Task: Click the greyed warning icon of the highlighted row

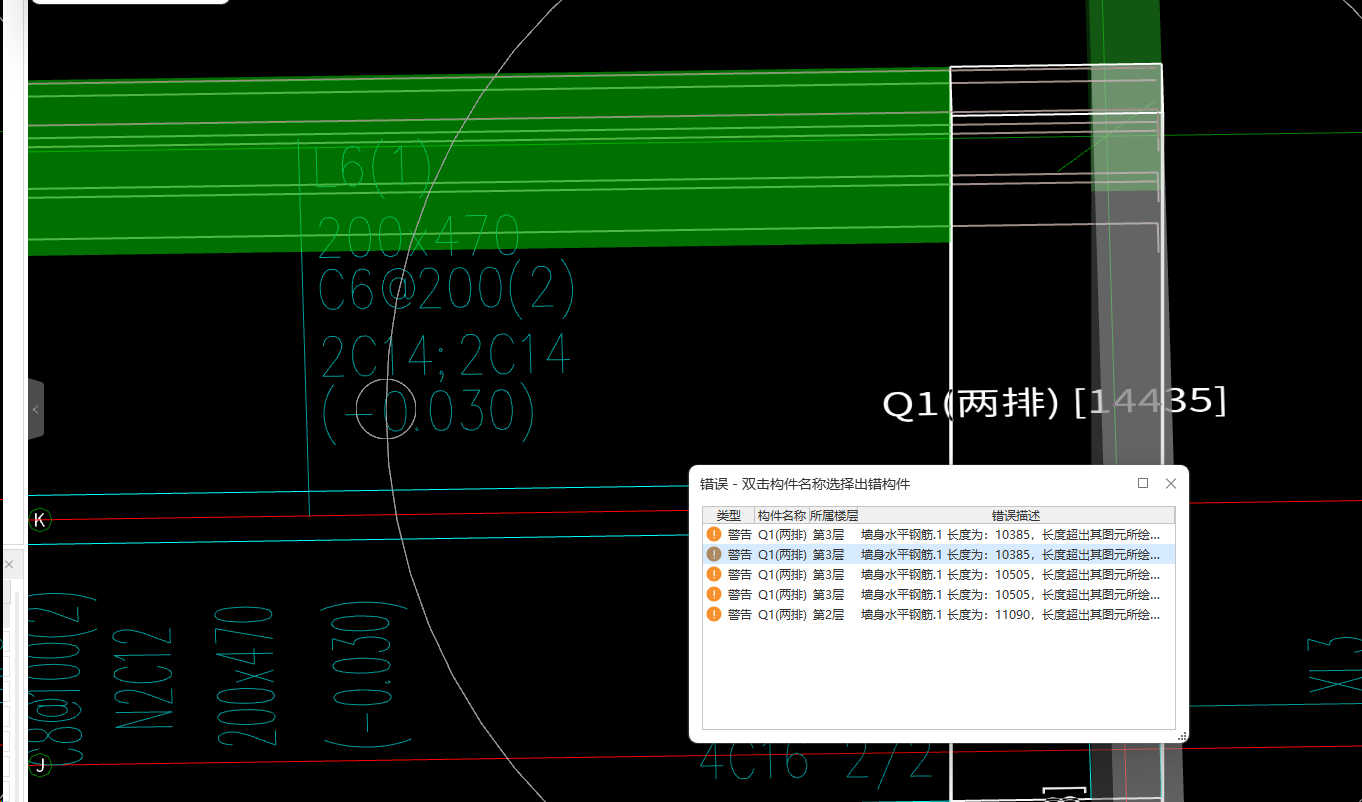Action: click(714, 554)
